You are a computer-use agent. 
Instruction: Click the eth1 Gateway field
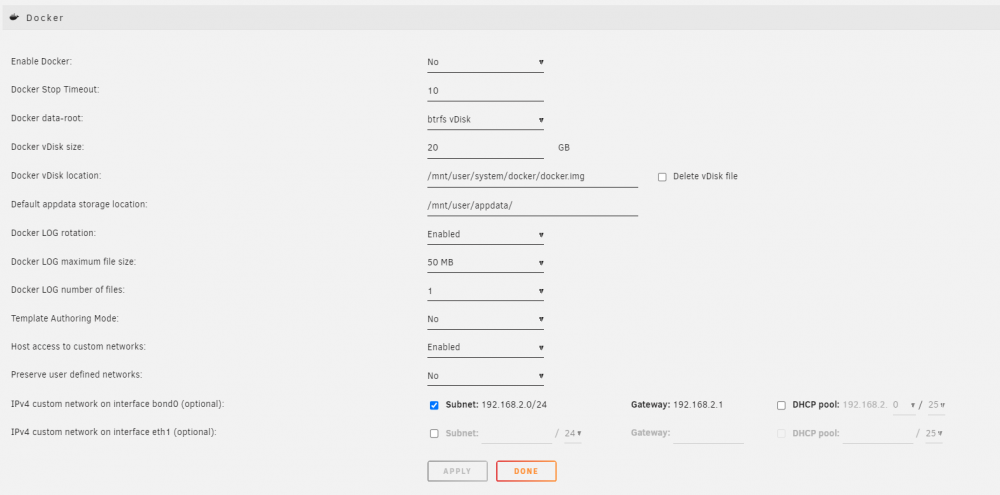click(709, 433)
